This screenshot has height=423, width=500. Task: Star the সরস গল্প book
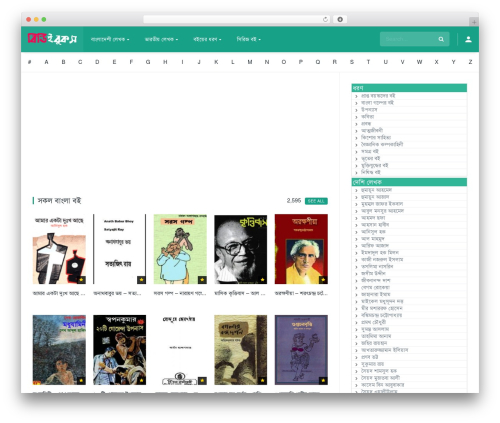click(202, 280)
